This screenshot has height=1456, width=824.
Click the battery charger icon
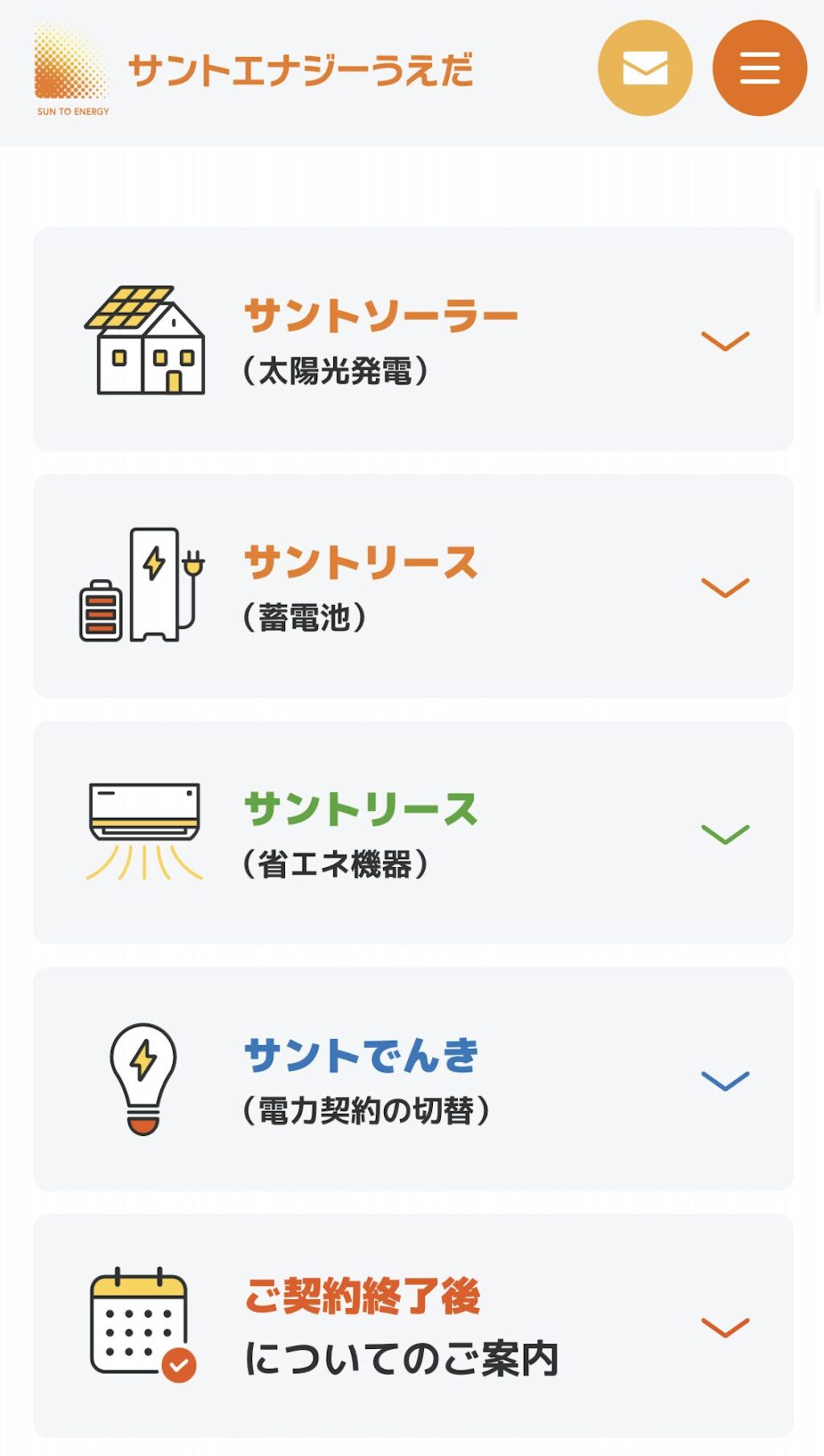pos(142,585)
